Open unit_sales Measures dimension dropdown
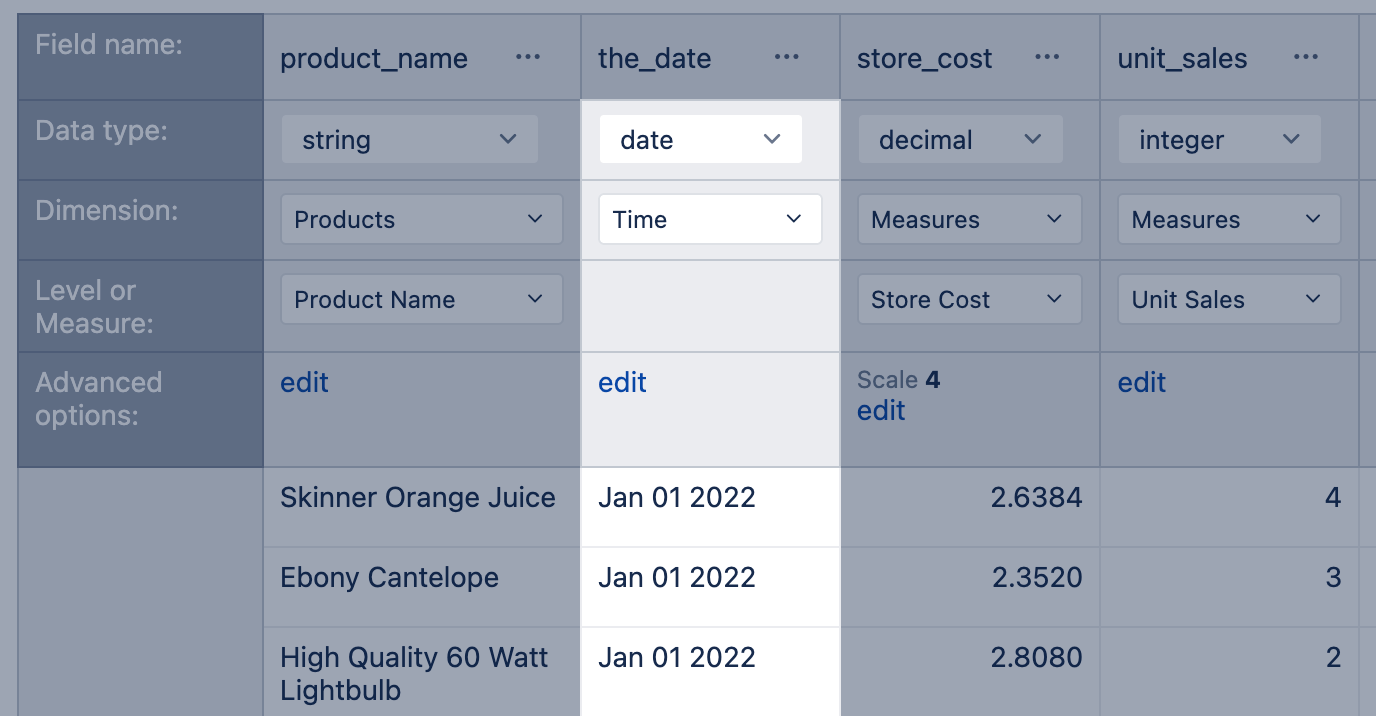The height and width of the screenshot is (716, 1376). point(1228,220)
